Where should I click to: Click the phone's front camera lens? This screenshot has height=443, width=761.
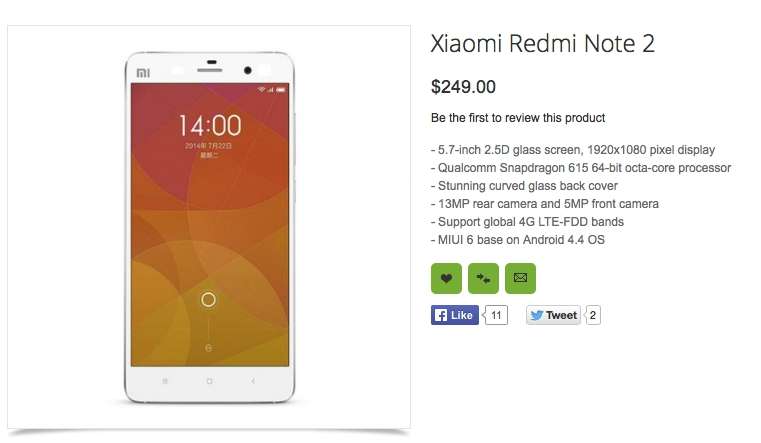click(248, 70)
